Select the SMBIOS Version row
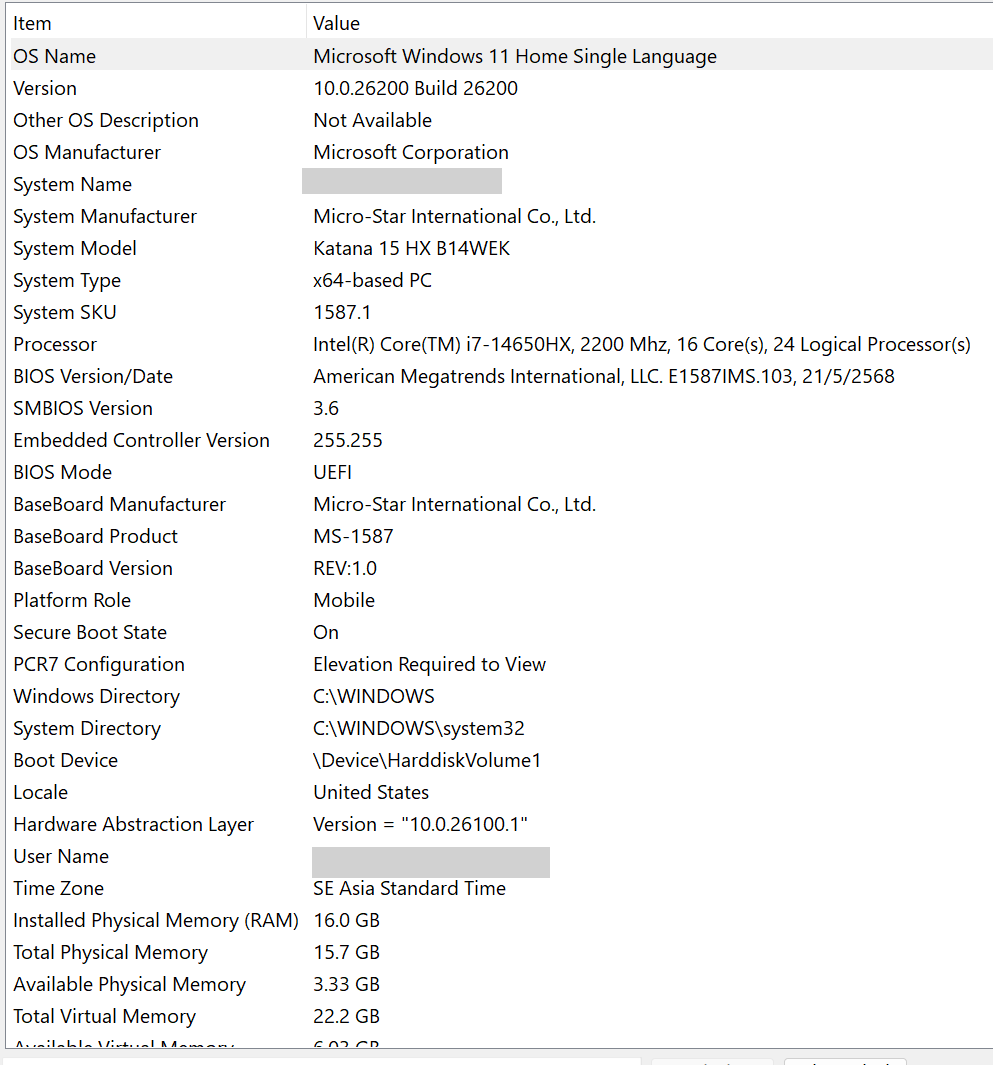Viewport: 993px width, 1065px height. pos(501,408)
